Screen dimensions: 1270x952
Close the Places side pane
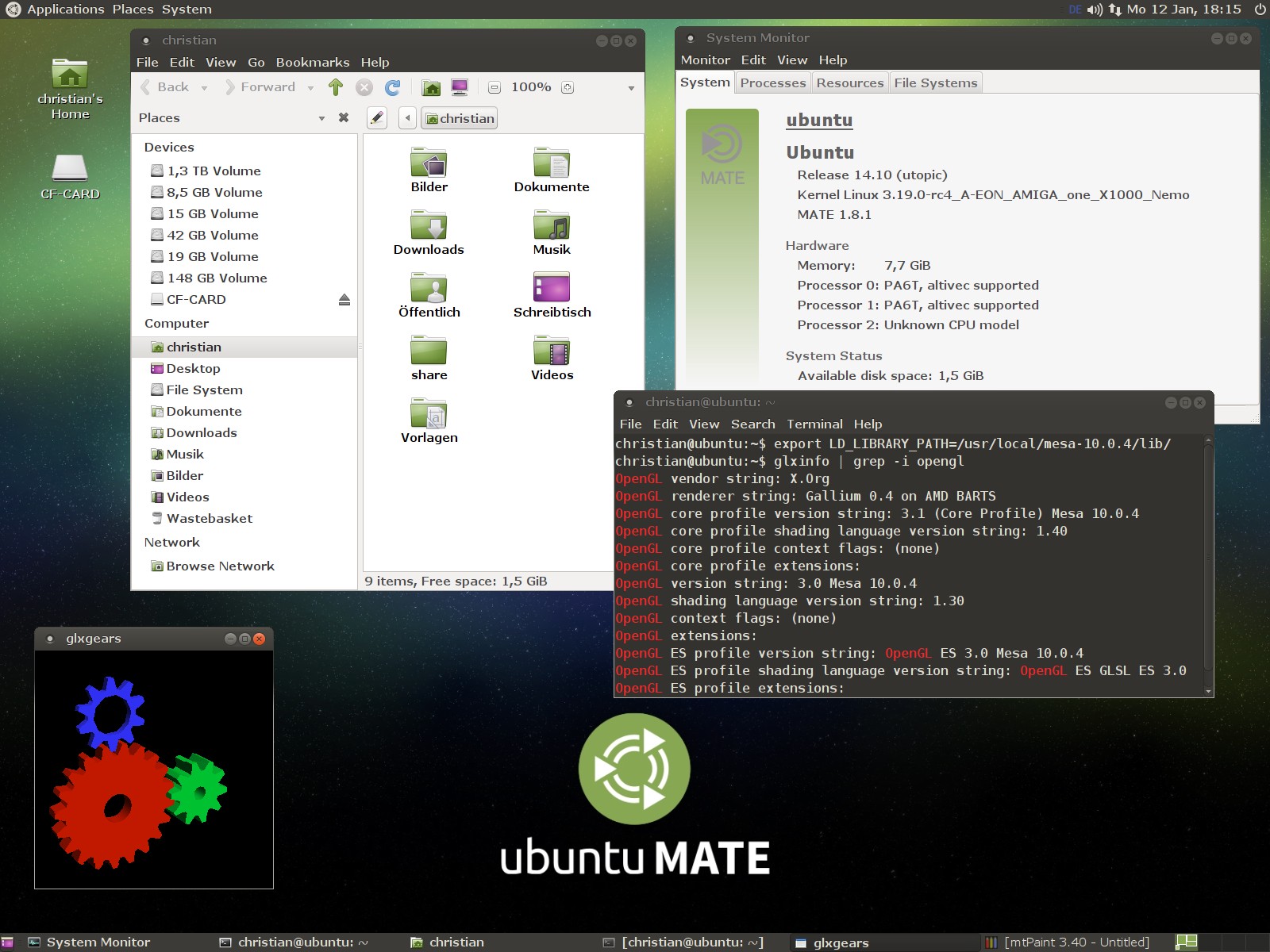pyautogui.click(x=344, y=117)
